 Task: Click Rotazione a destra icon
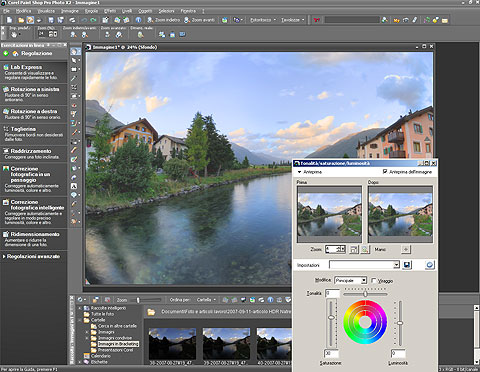click(x=6, y=111)
